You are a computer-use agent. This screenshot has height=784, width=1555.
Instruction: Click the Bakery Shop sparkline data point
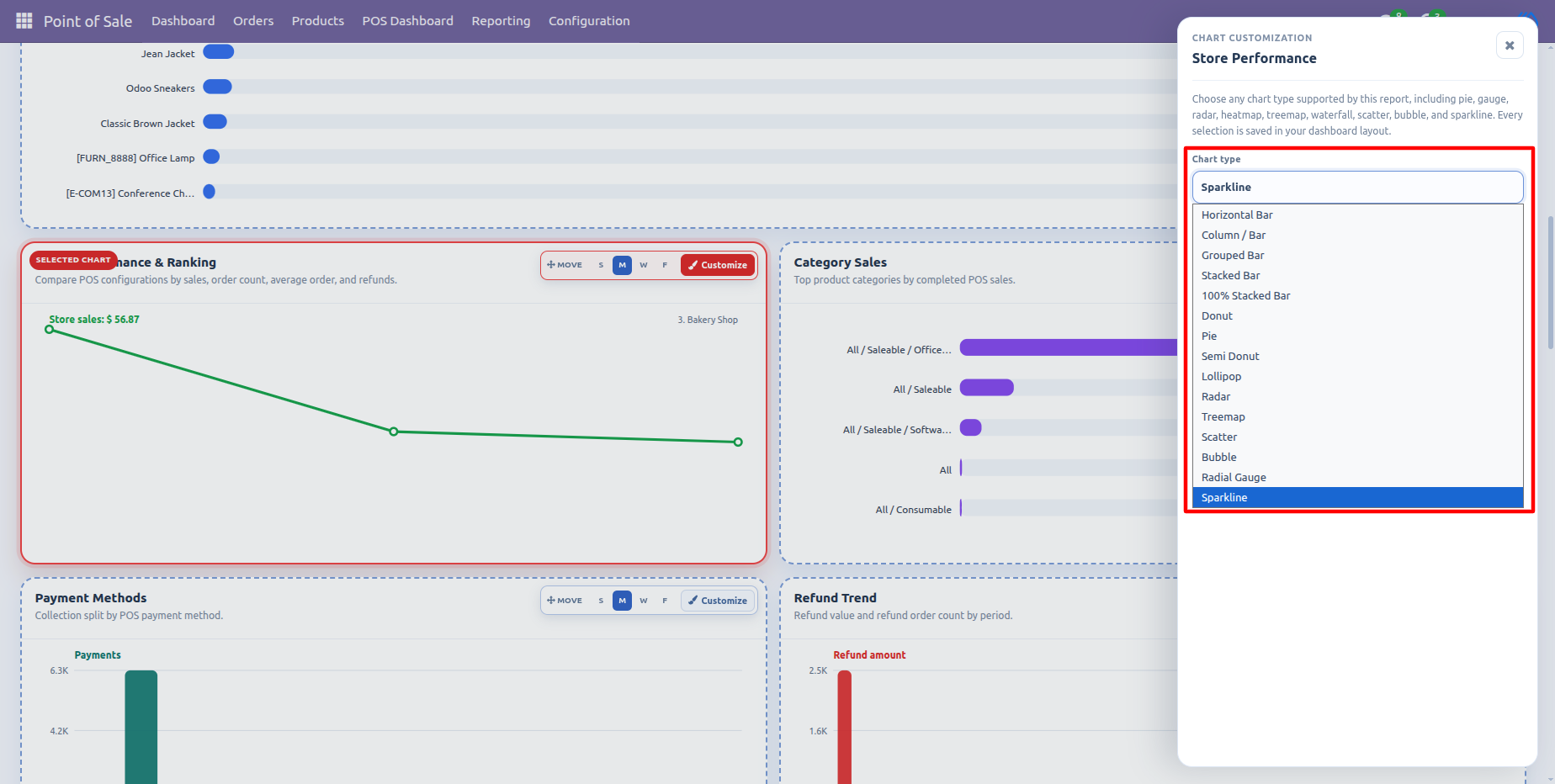click(x=738, y=442)
